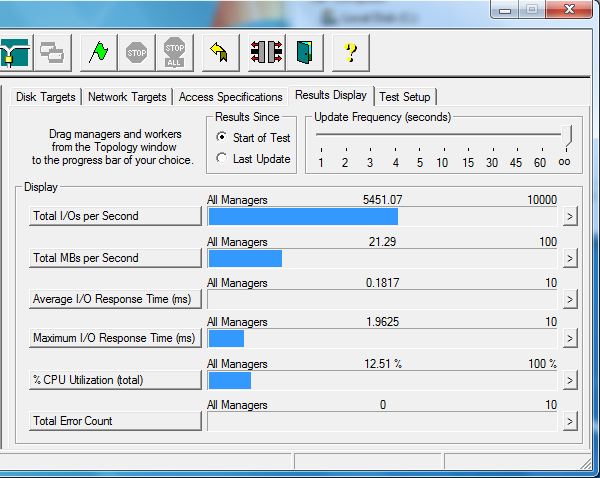This screenshot has width=600, height=478.
Task: Open Disk Targets tab
Action: pyautogui.click(x=46, y=97)
